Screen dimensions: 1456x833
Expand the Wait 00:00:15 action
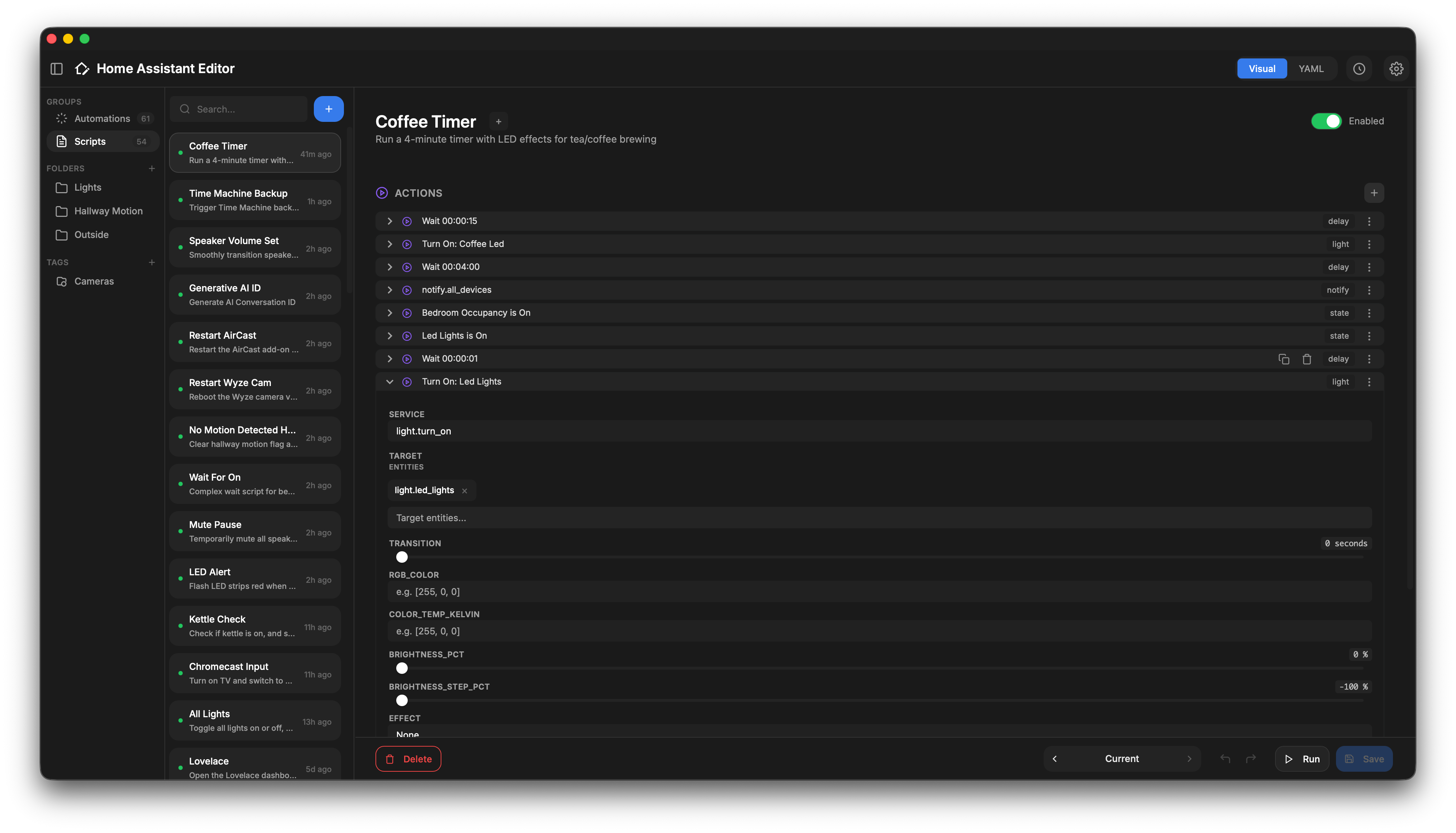click(x=389, y=221)
